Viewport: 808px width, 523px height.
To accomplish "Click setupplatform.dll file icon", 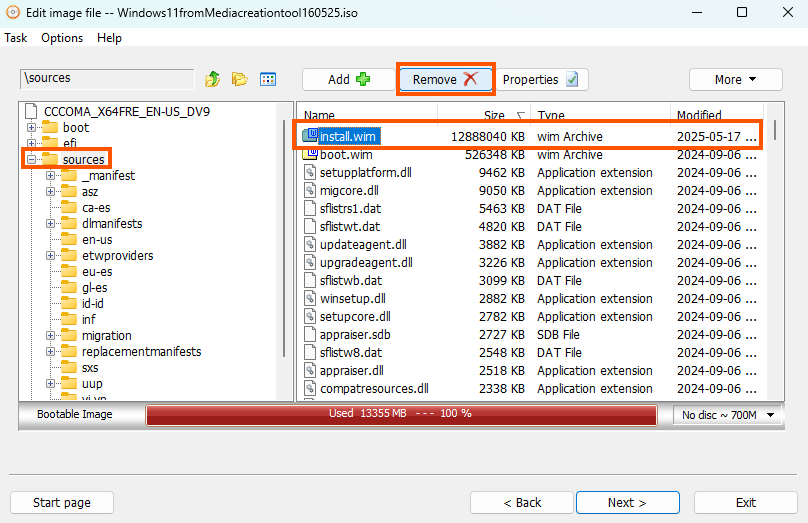I will pos(310,172).
